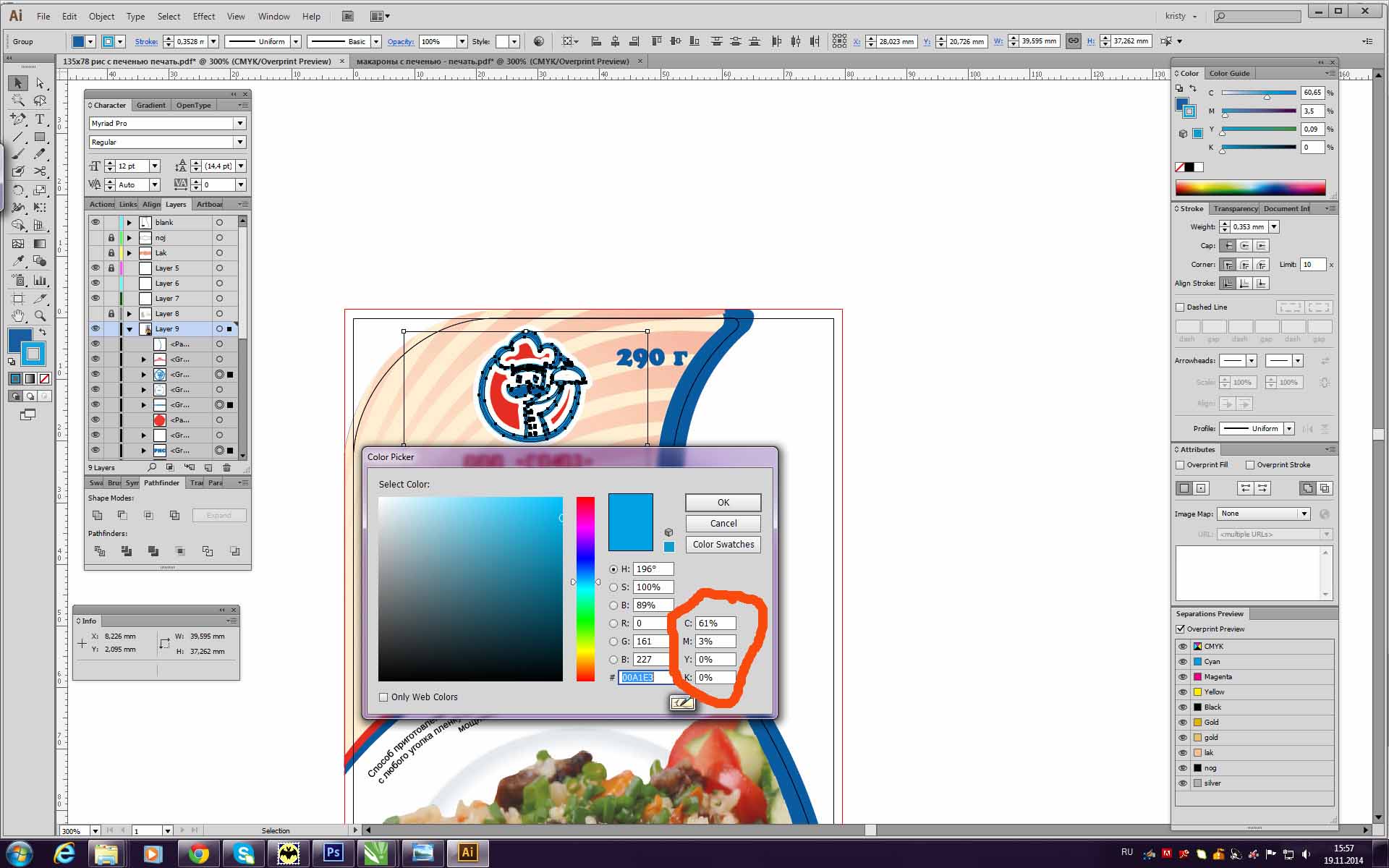Screen dimensions: 1389x868
Task: Toggle Gold separation visibility eye
Action: (1183, 723)
